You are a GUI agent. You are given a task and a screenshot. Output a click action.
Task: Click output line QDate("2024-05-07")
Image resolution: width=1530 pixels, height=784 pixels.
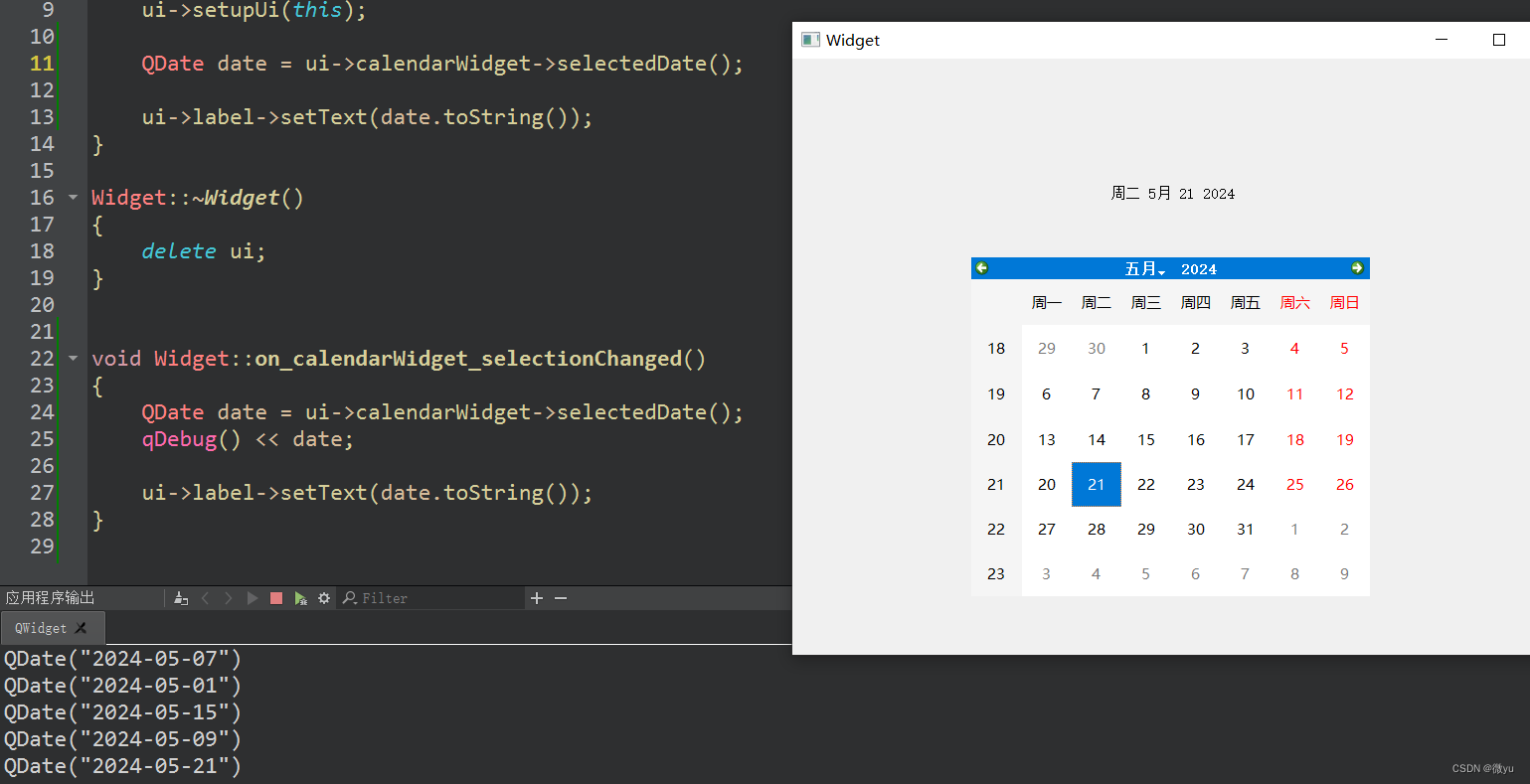122,659
